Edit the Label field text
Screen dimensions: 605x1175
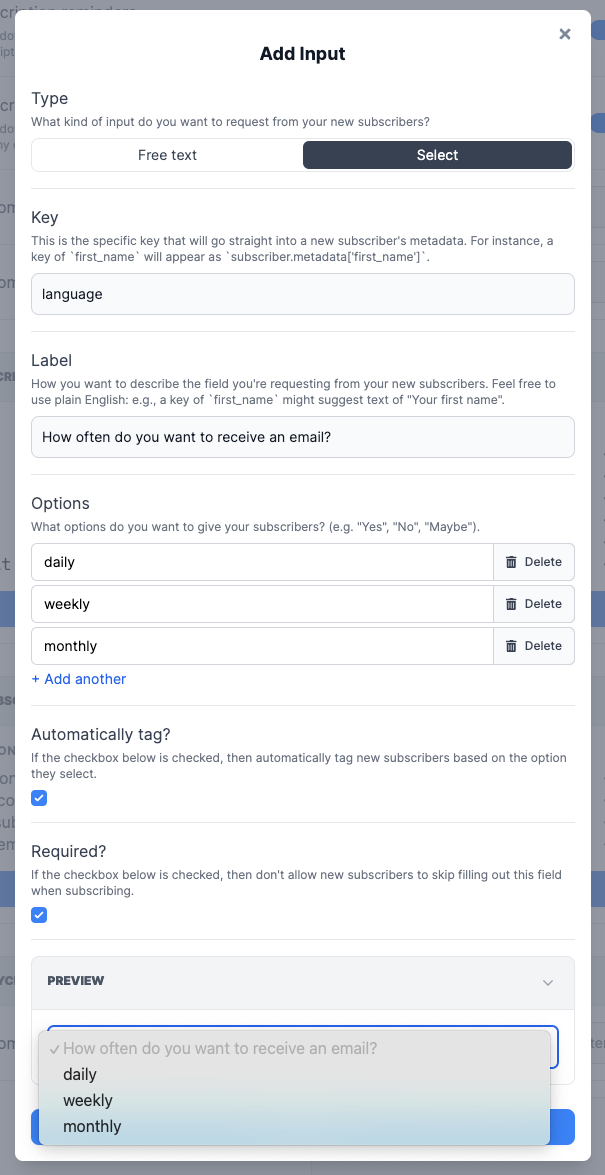[302, 437]
